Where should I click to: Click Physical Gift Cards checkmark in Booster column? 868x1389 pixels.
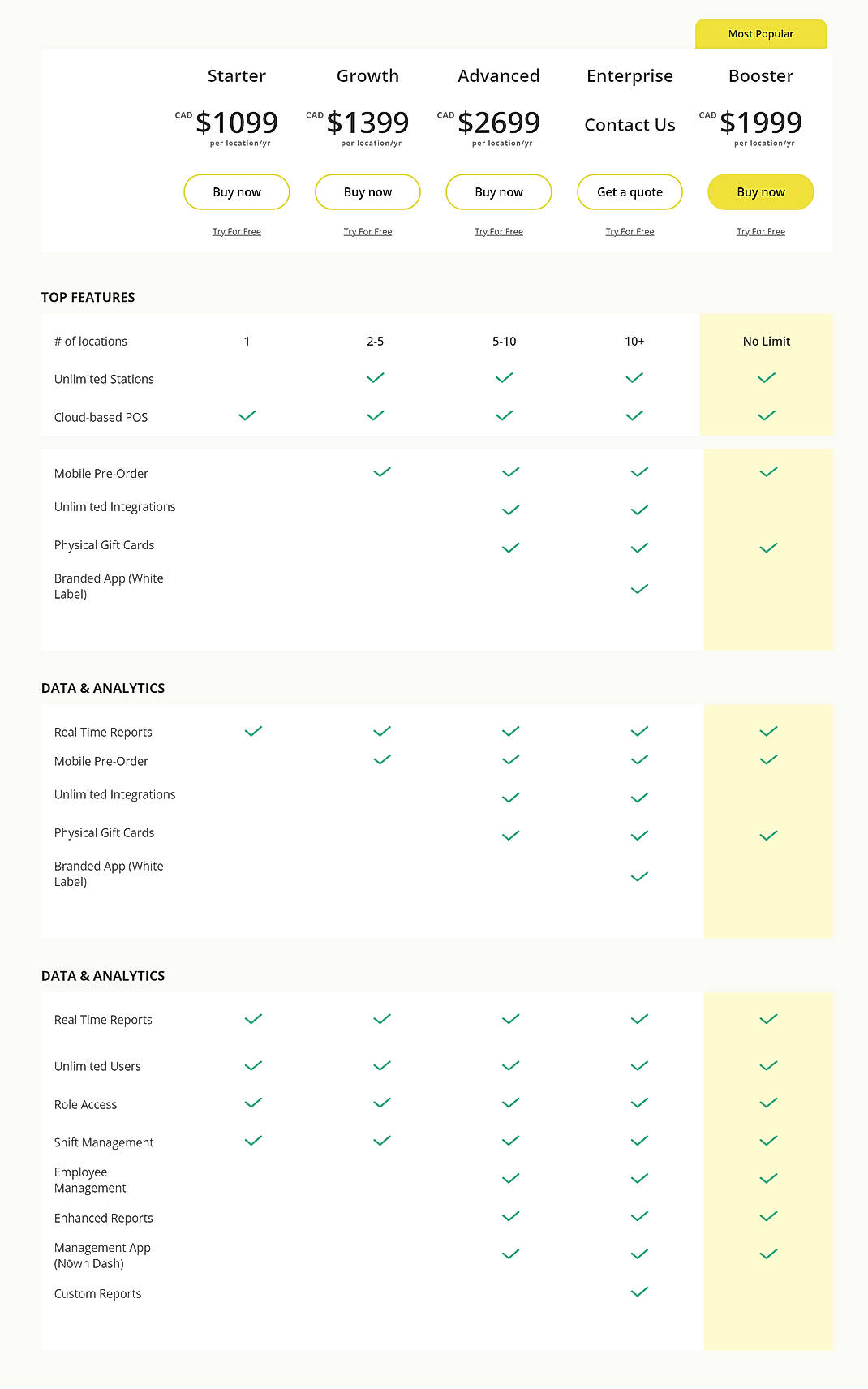pos(768,548)
